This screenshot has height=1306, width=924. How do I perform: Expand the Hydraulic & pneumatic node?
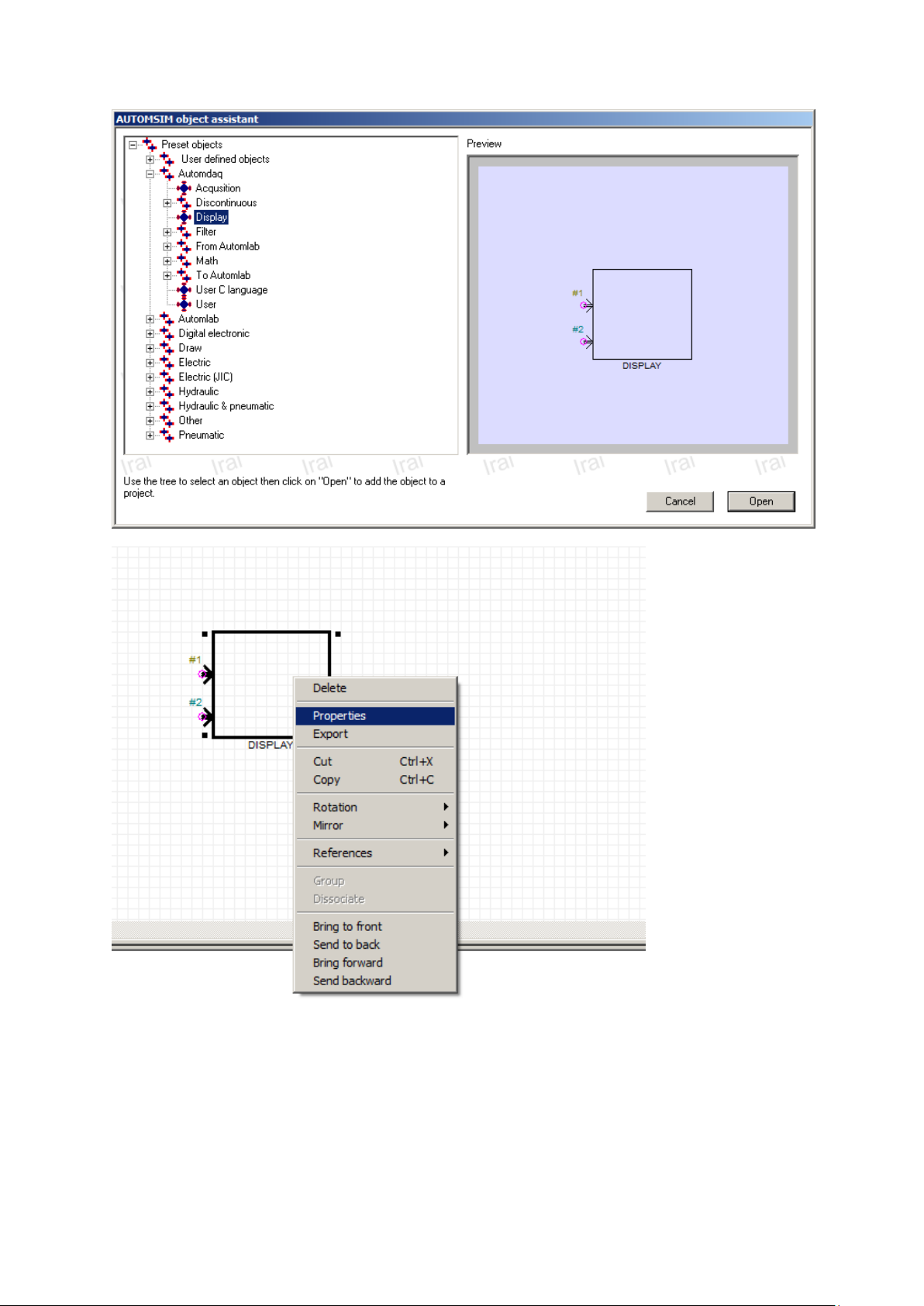tap(150, 407)
